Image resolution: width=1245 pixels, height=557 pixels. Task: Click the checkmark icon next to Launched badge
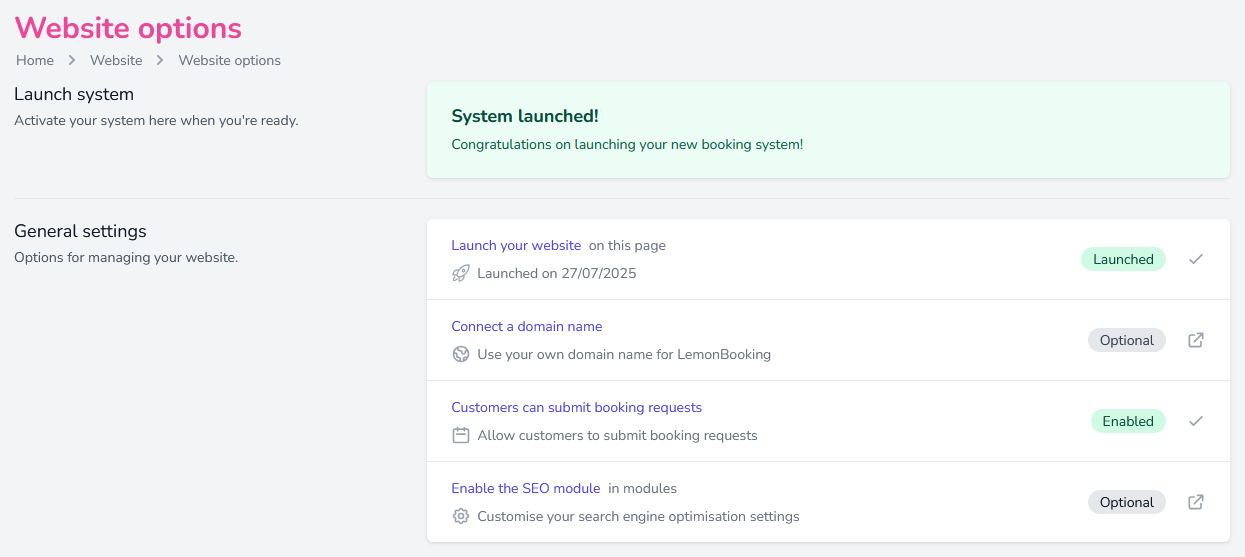[1195, 259]
